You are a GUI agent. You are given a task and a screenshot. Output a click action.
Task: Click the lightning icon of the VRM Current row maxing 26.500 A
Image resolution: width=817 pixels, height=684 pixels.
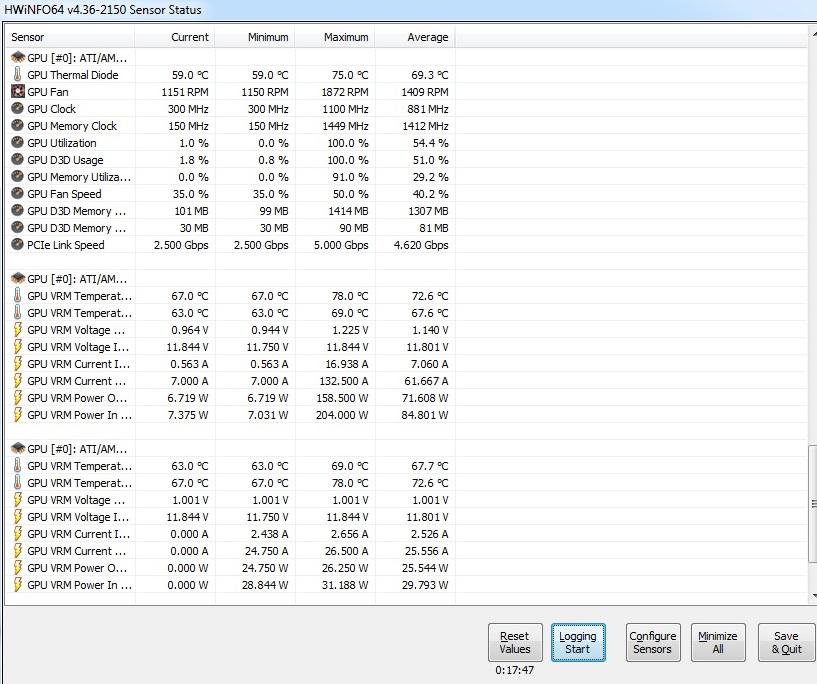point(17,551)
